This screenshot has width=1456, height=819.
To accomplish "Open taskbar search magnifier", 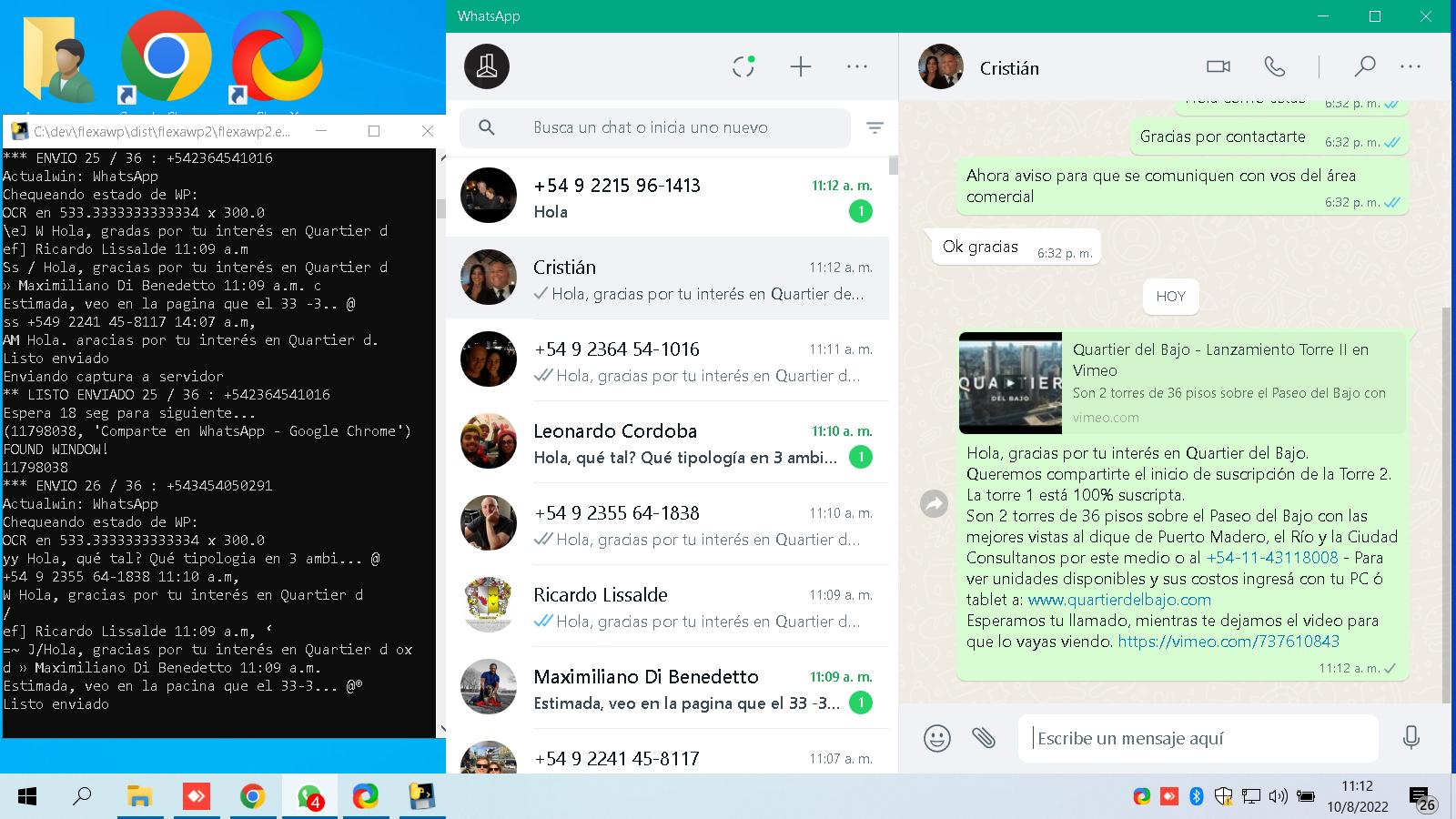I will pyautogui.click(x=82, y=797).
